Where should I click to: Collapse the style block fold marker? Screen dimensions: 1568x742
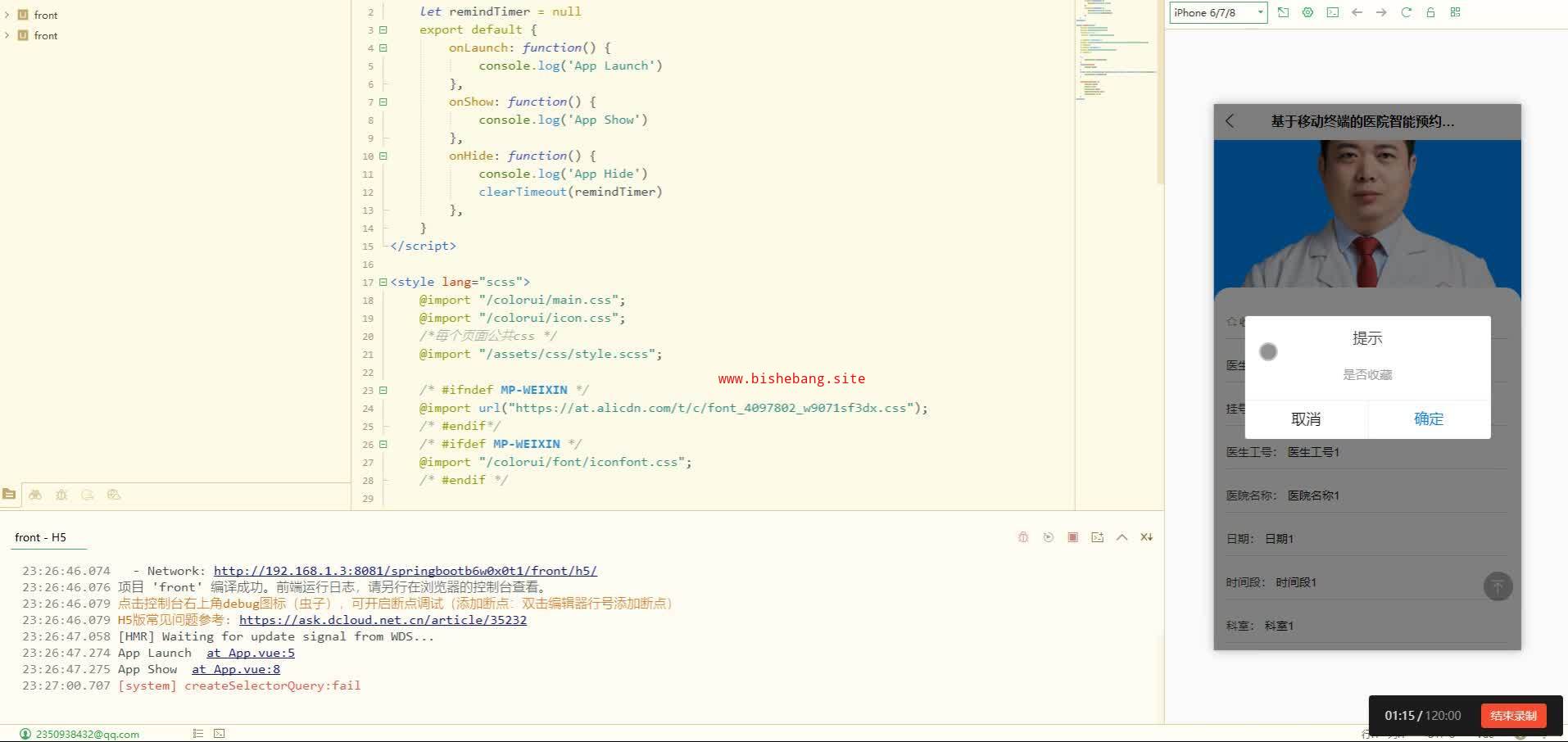click(383, 283)
